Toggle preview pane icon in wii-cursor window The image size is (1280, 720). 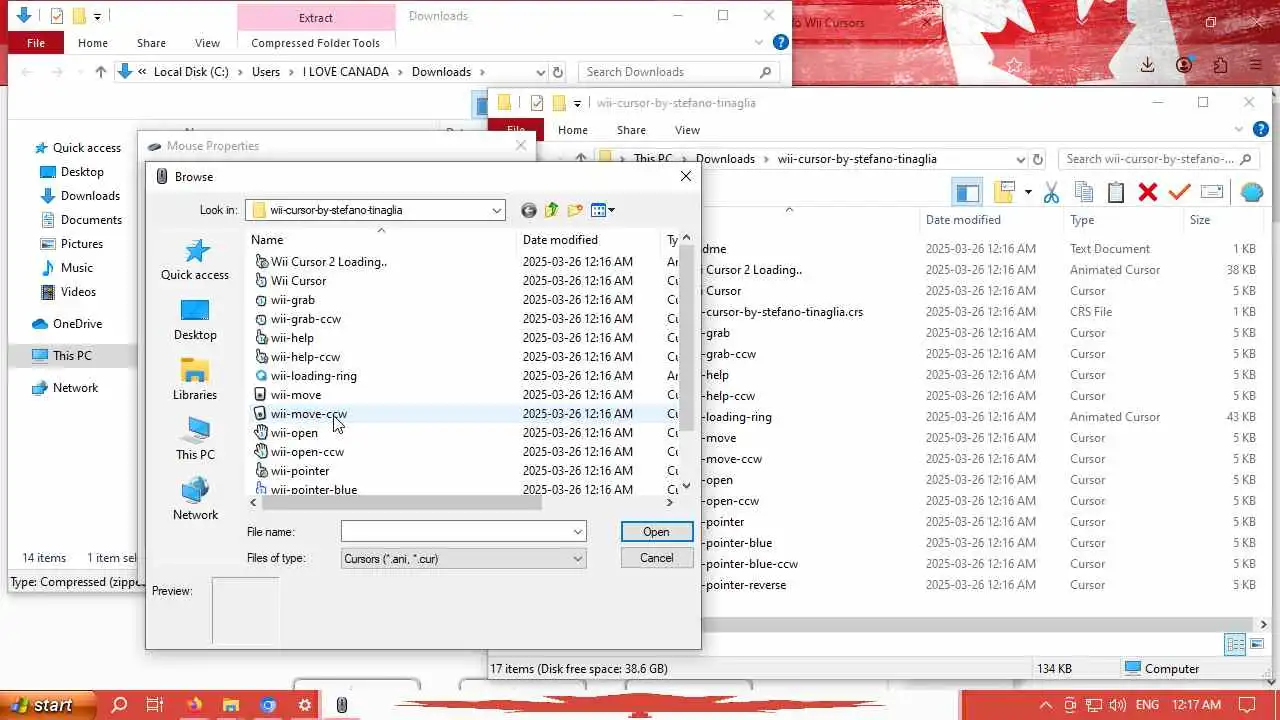pyautogui.click(x=967, y=192)
